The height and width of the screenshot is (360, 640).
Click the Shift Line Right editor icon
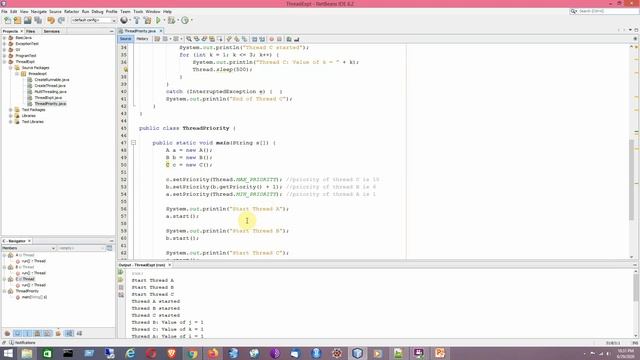click(x=262, y=39)
